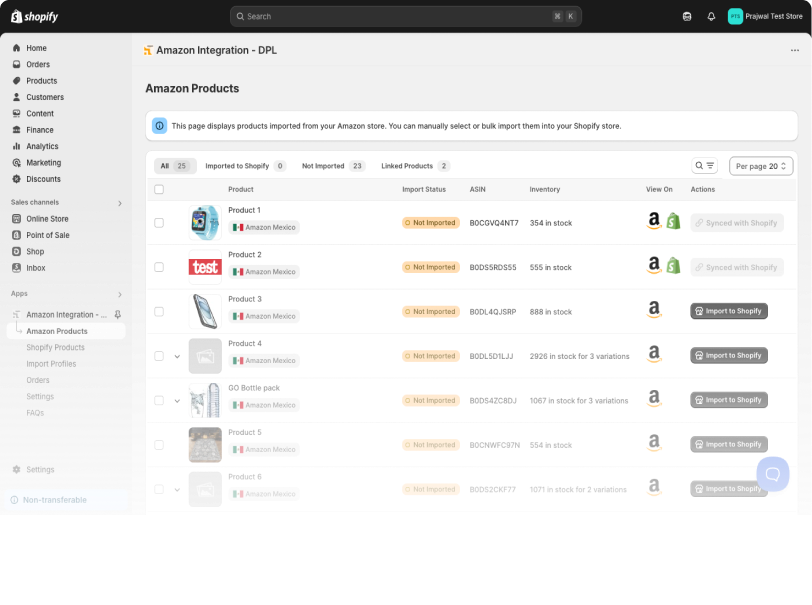Click the Shopify logo

35,16
